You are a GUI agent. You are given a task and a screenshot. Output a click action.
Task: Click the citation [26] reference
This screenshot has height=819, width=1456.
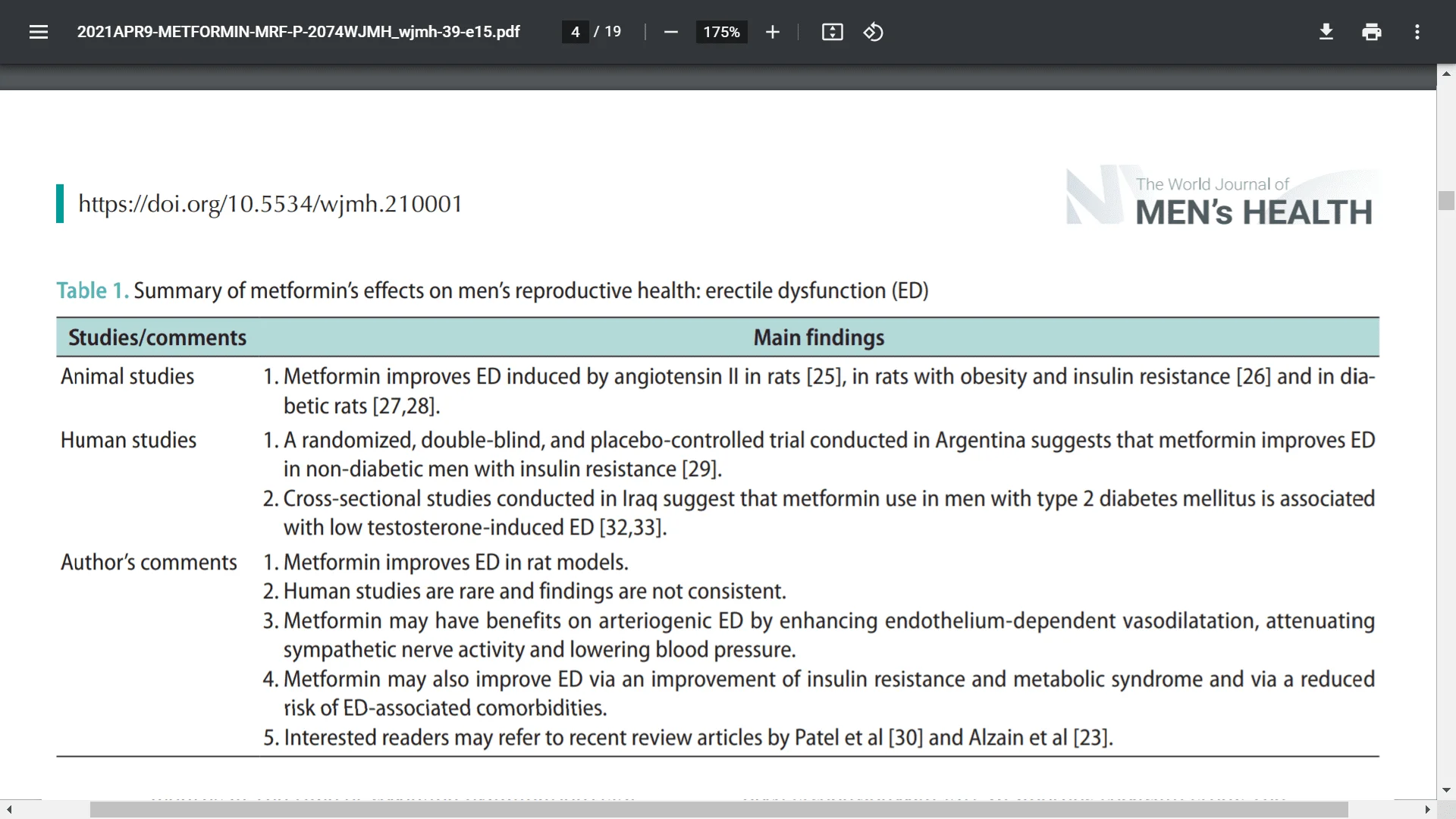tap(1254, 377)
